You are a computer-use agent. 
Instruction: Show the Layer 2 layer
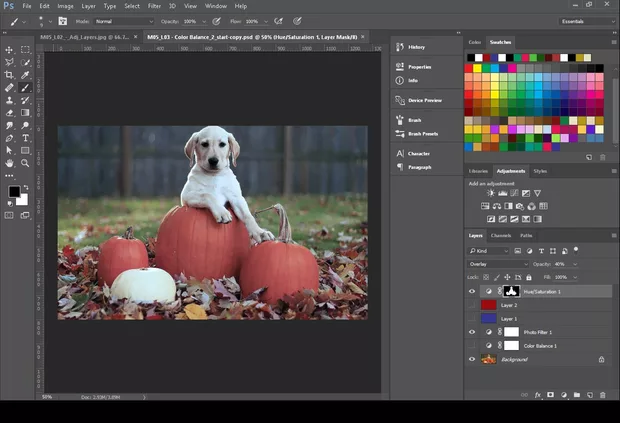pyautogui.click(x=472, y=305)
